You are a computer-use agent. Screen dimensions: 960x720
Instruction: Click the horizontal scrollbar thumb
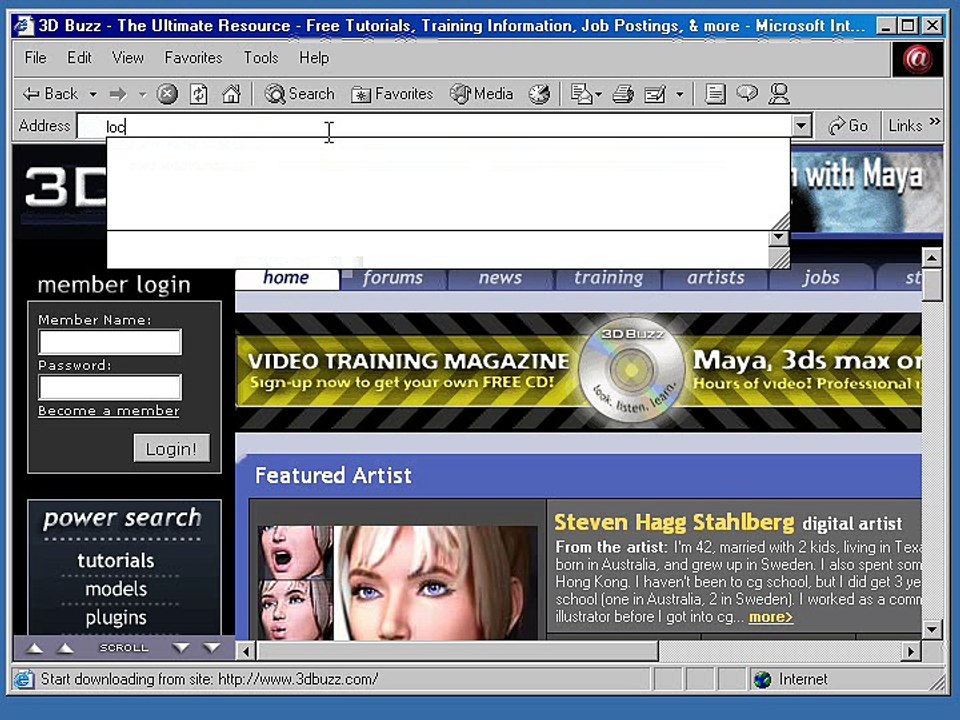click(457, 651)
